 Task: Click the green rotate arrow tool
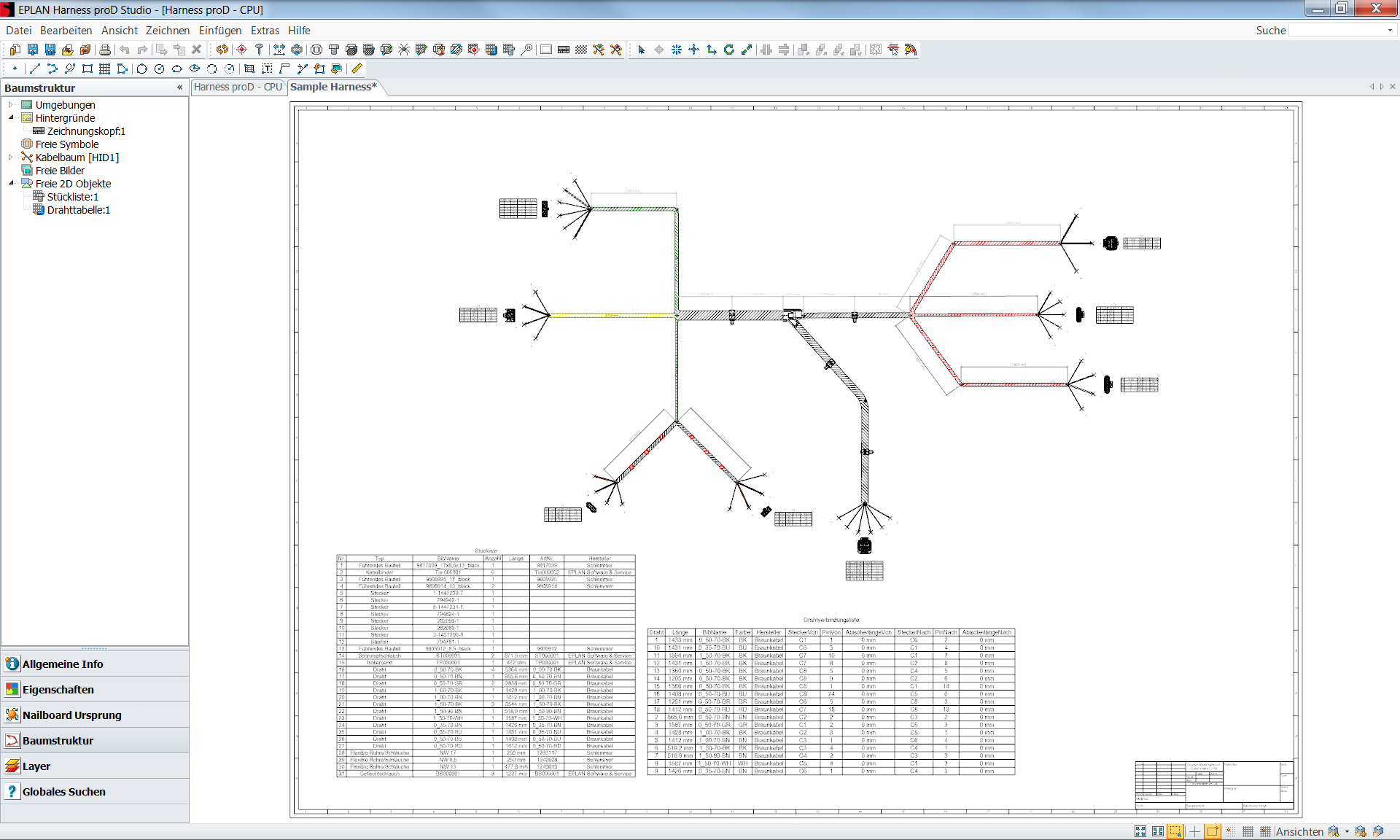click(728, 50)
